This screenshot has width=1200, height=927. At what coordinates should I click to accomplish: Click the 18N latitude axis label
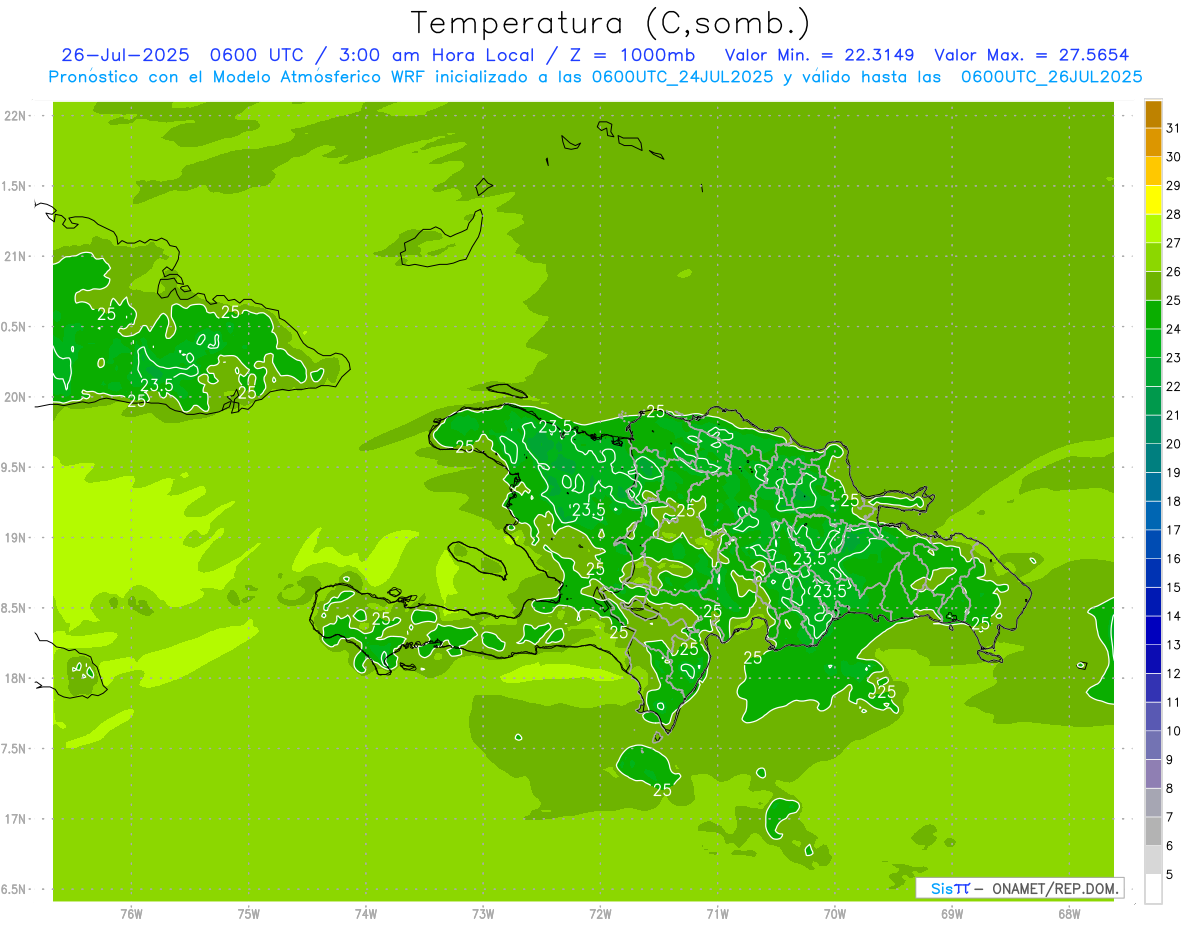click(15, 678)
